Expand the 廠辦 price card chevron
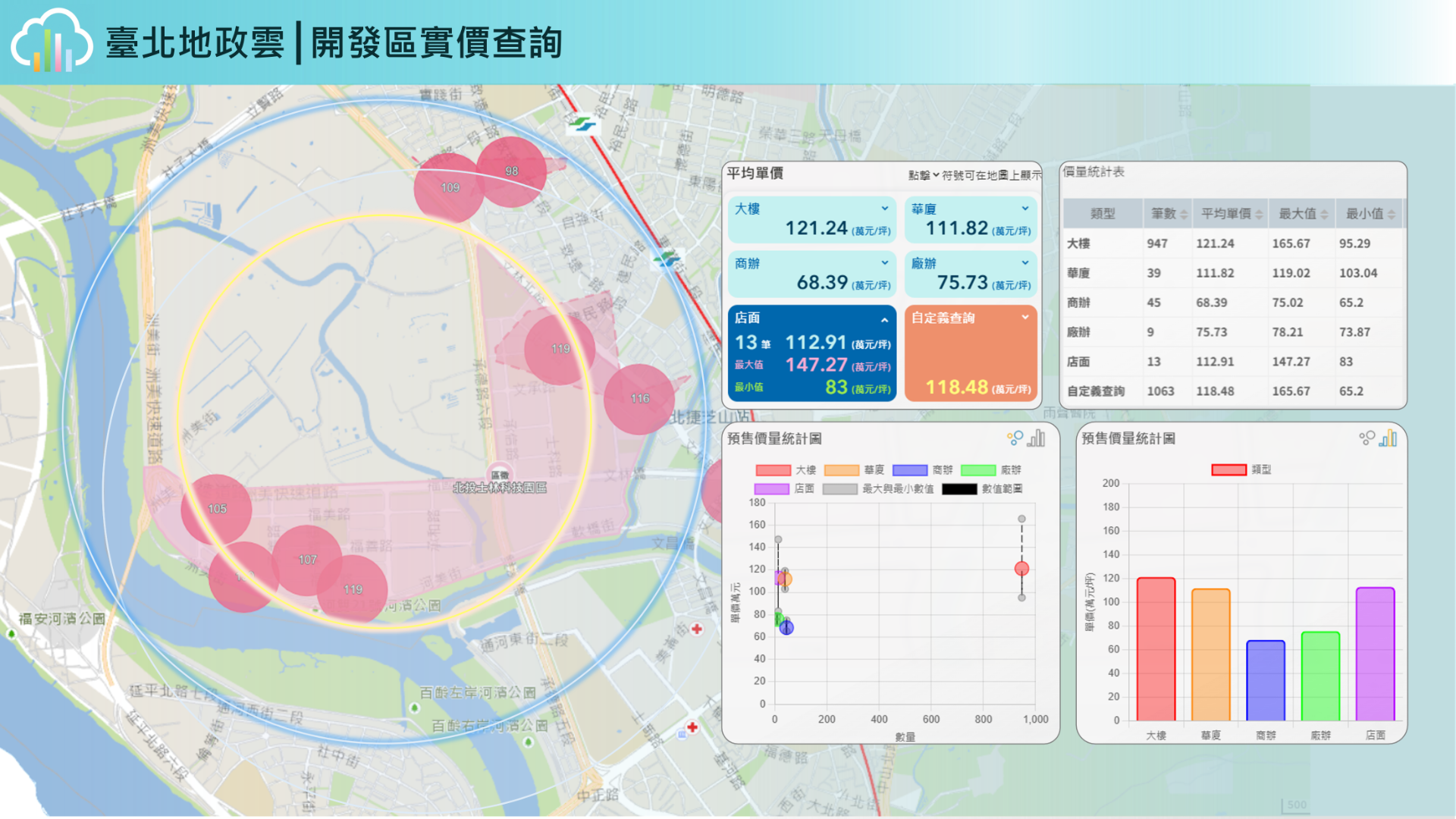The height and width of the screenshot is (819, 1456). pos(1025,263)
